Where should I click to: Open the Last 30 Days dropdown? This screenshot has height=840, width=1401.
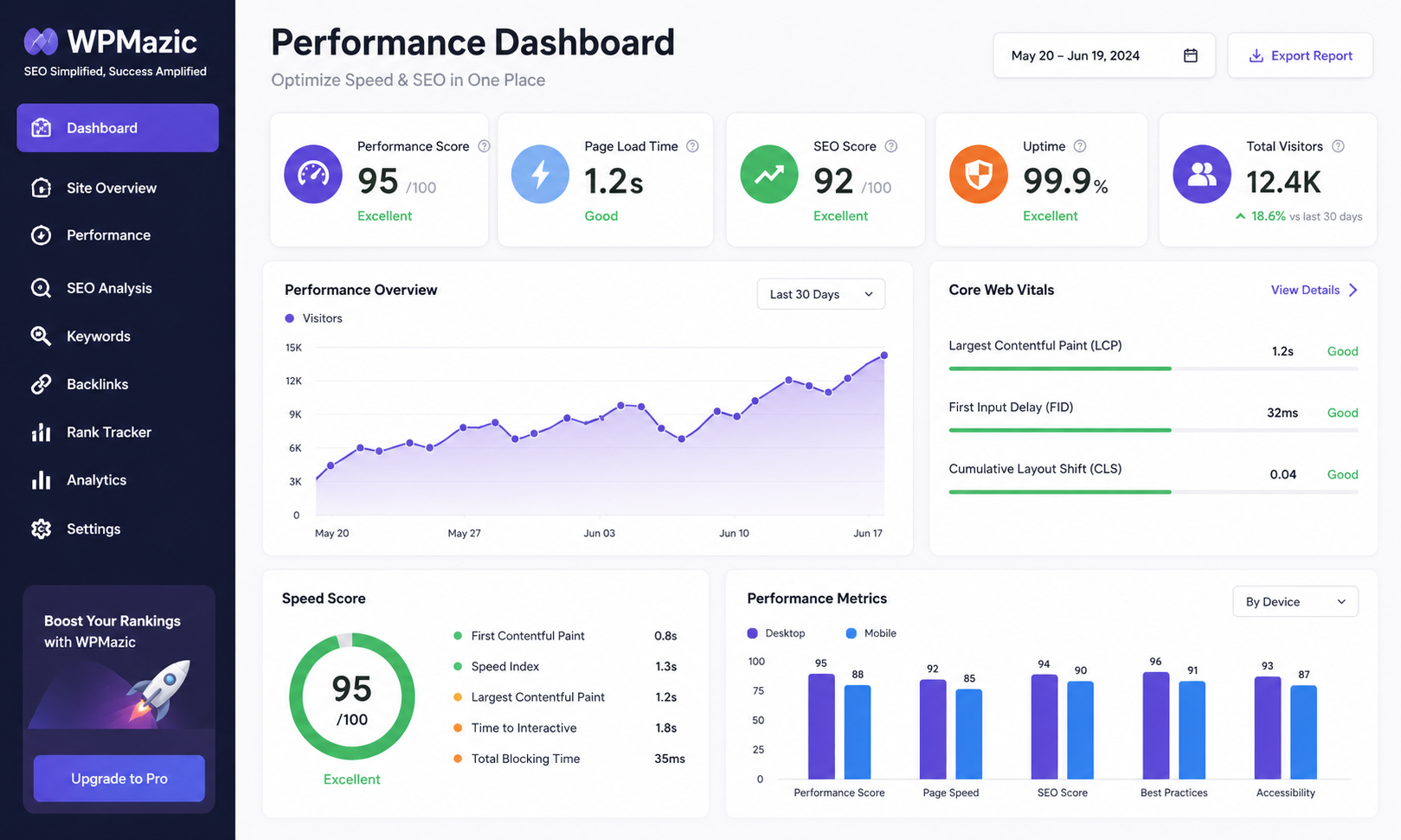(x=821, y=294)
